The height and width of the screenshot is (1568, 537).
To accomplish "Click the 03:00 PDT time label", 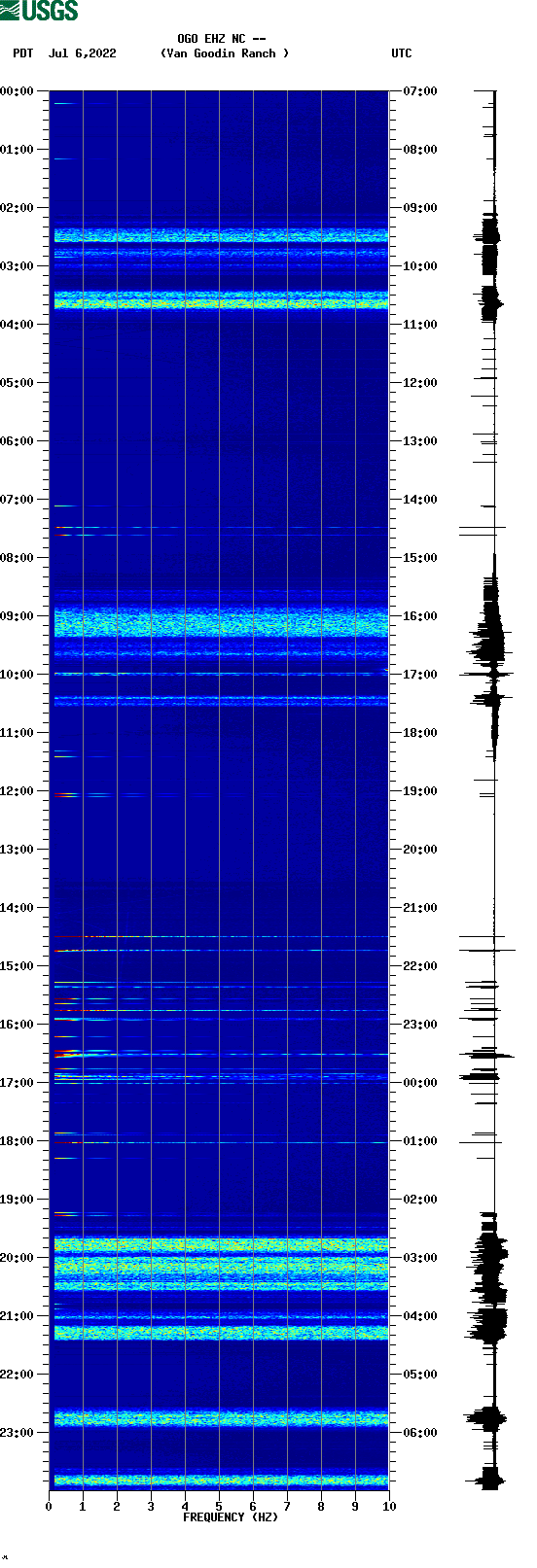I will click(18, 266).
